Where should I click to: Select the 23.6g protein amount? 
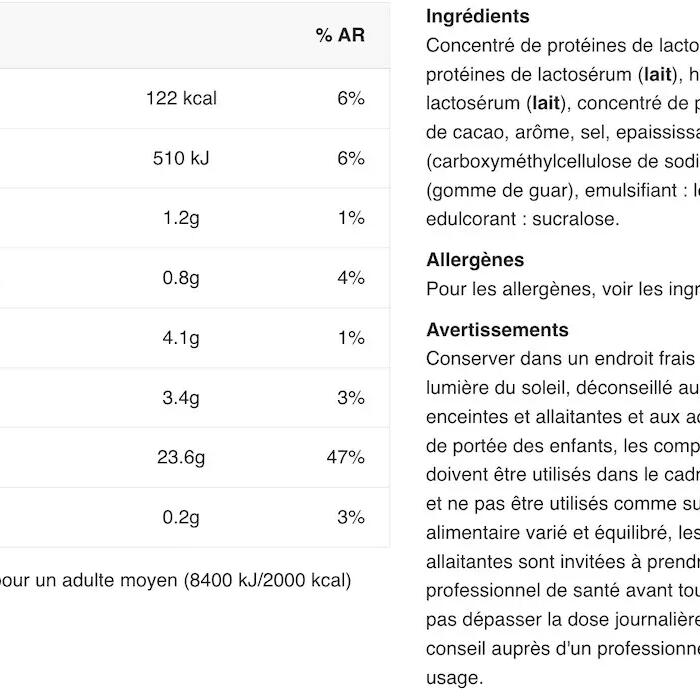[x=181, y=458]
